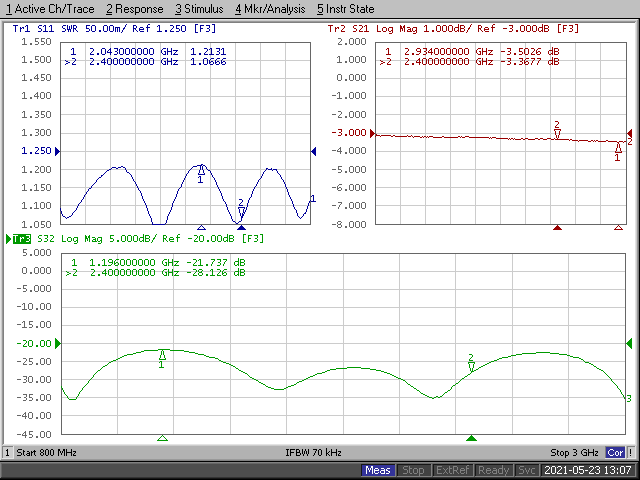This screenshot has width=640, height=480.
Task: Click the 2.000 top scale value on Tr2
Action: coord(351,42)
